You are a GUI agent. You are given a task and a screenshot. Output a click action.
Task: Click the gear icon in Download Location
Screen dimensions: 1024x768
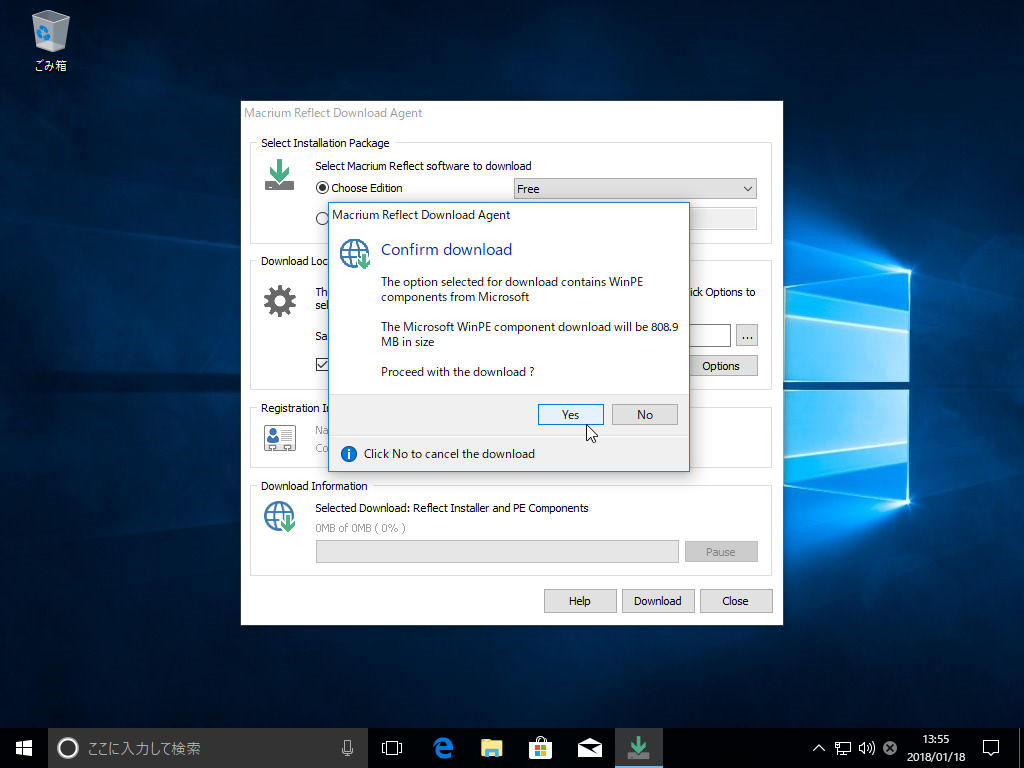280,302
